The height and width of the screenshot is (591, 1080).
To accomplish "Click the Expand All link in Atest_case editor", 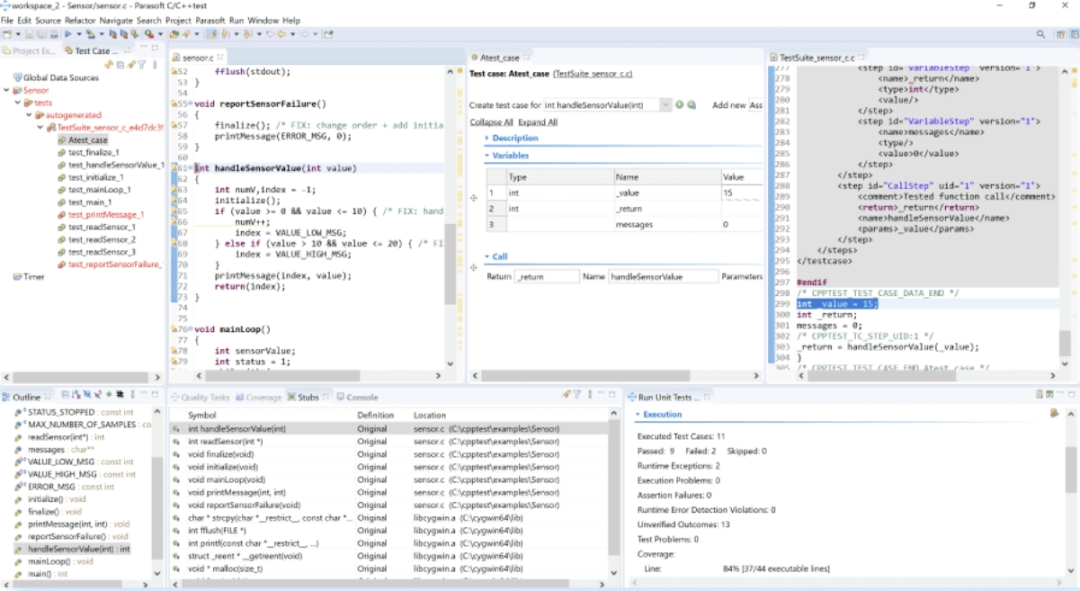I will point(538,122).
